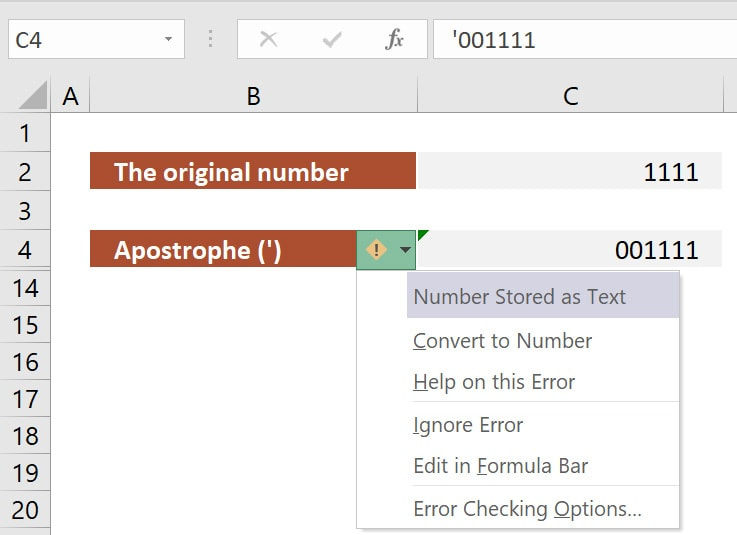Image resolution: width=737 pixels, height=535 pixels.
Task: Select Edit in Formula Bar
Action: (x=501, y=466)
